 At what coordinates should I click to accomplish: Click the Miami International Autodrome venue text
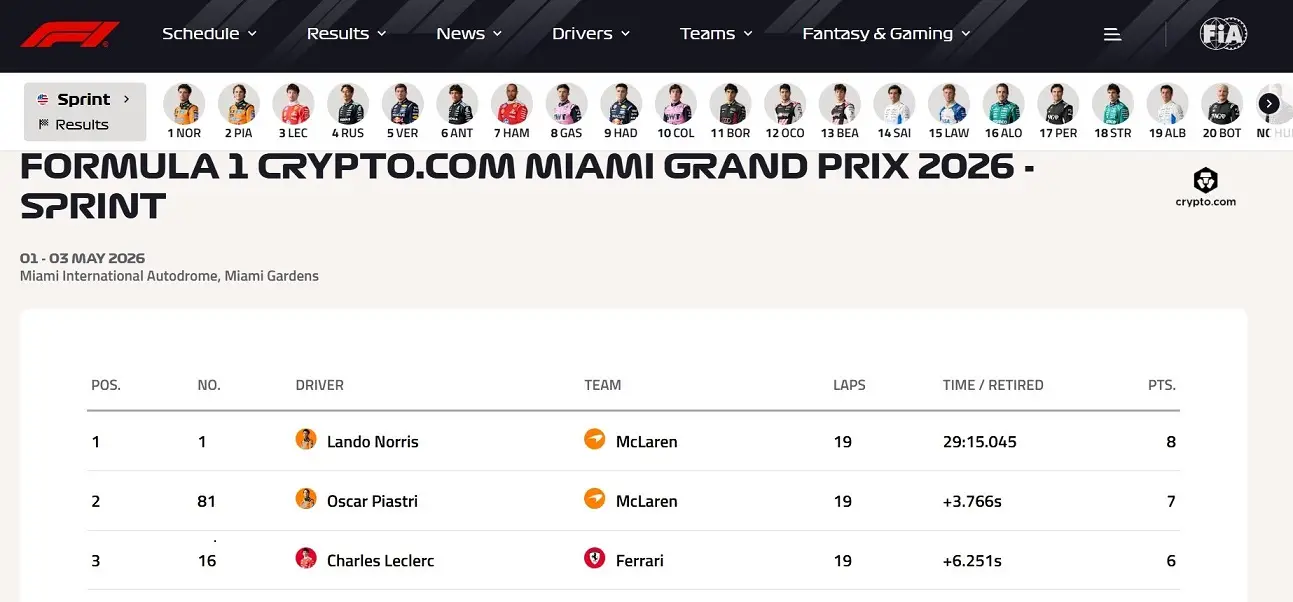(169, 276)
